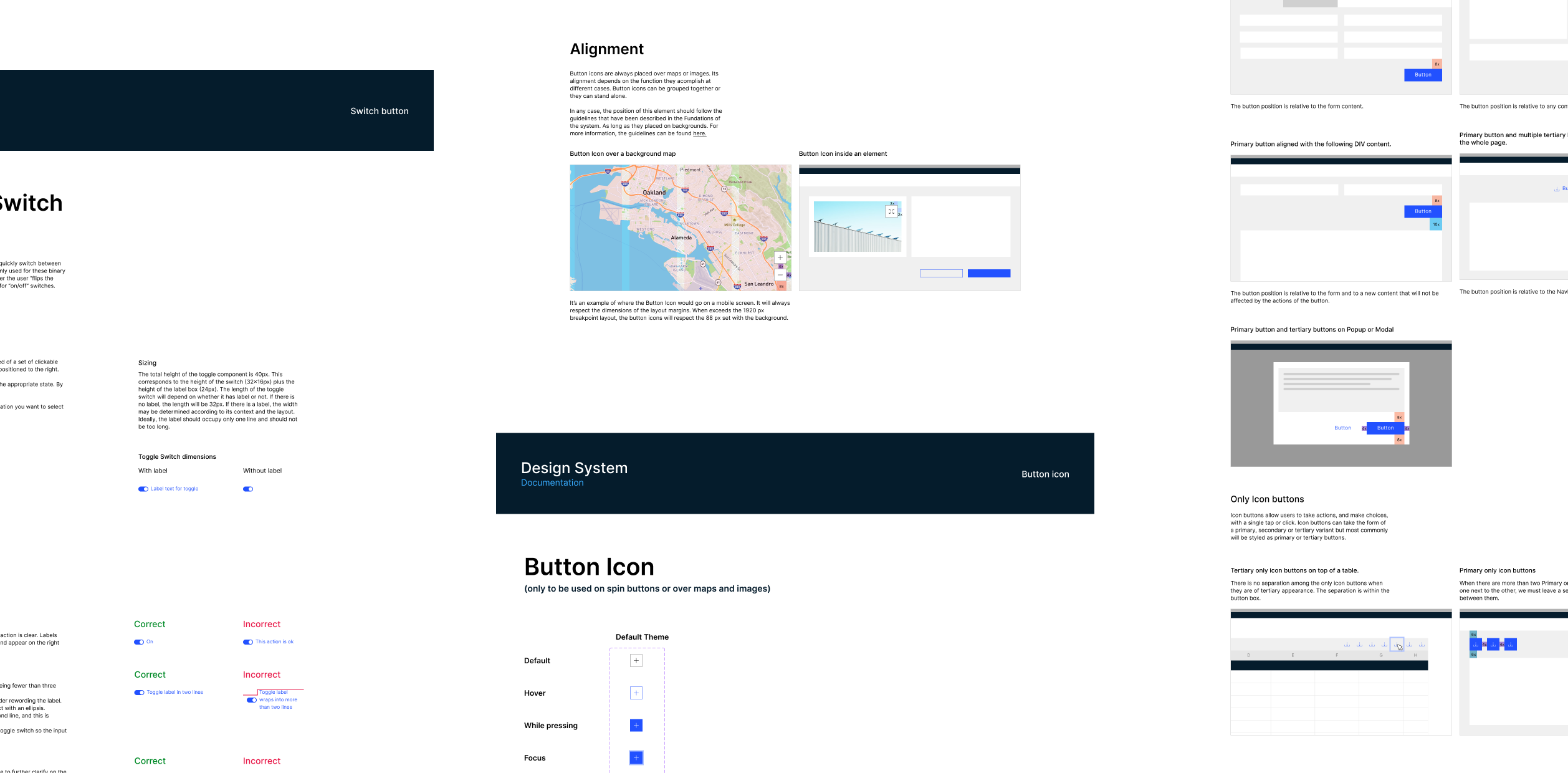The image size is (1568, 773).
Task: Click the leftmost primary blue download icon button
Action: pos(1475,645)
